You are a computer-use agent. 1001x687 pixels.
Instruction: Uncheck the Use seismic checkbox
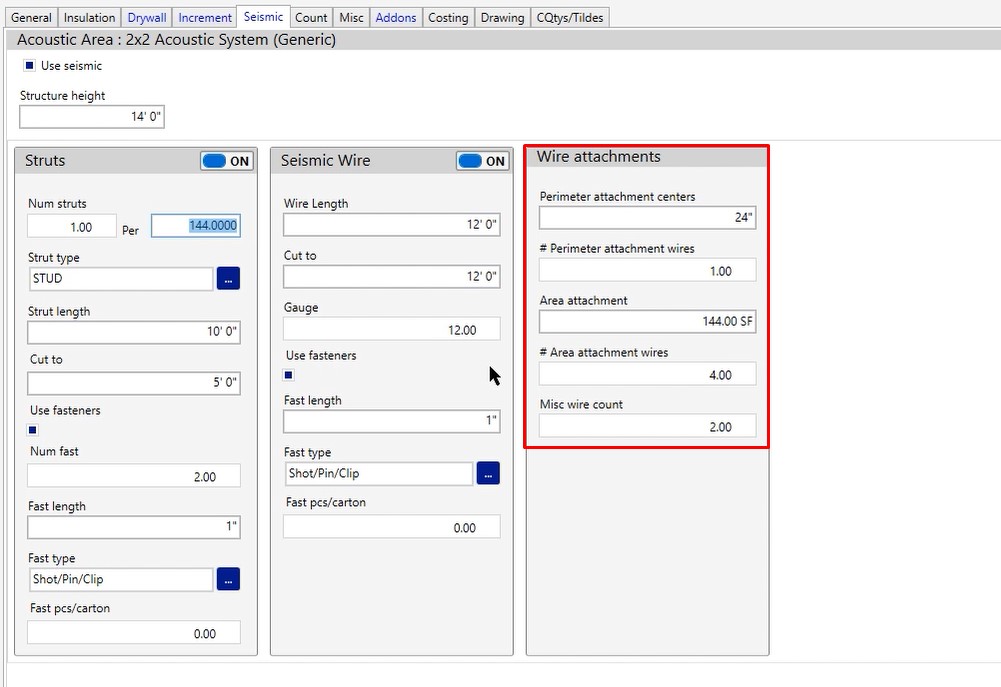click(30, 66)
